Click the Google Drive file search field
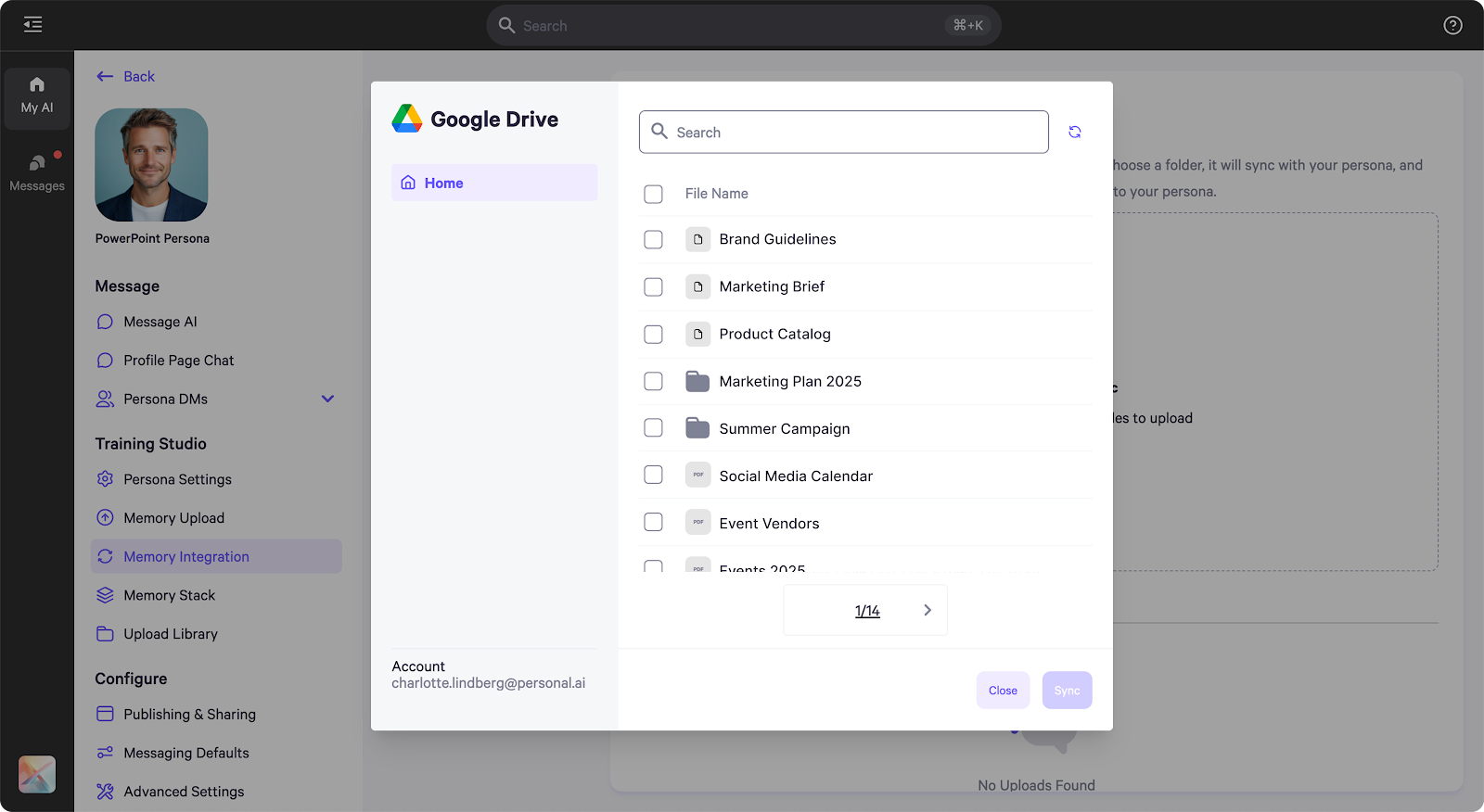This screenshot has width=1484, height=812. 844,133
